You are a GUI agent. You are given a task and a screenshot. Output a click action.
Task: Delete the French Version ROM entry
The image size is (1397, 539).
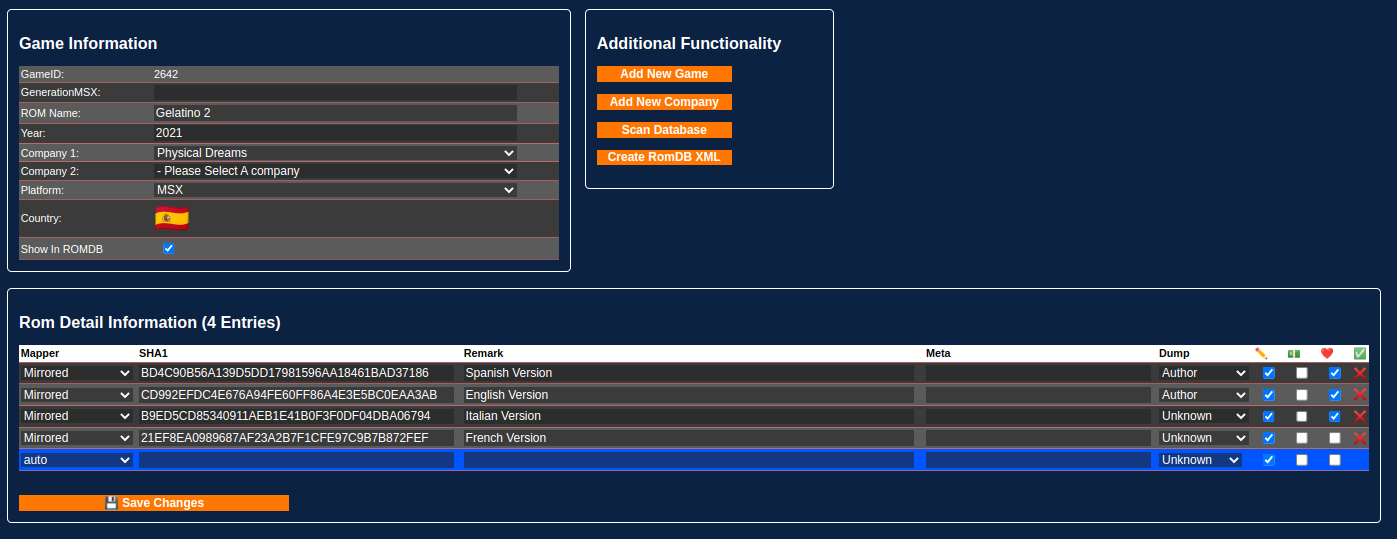pos(1360,438)
